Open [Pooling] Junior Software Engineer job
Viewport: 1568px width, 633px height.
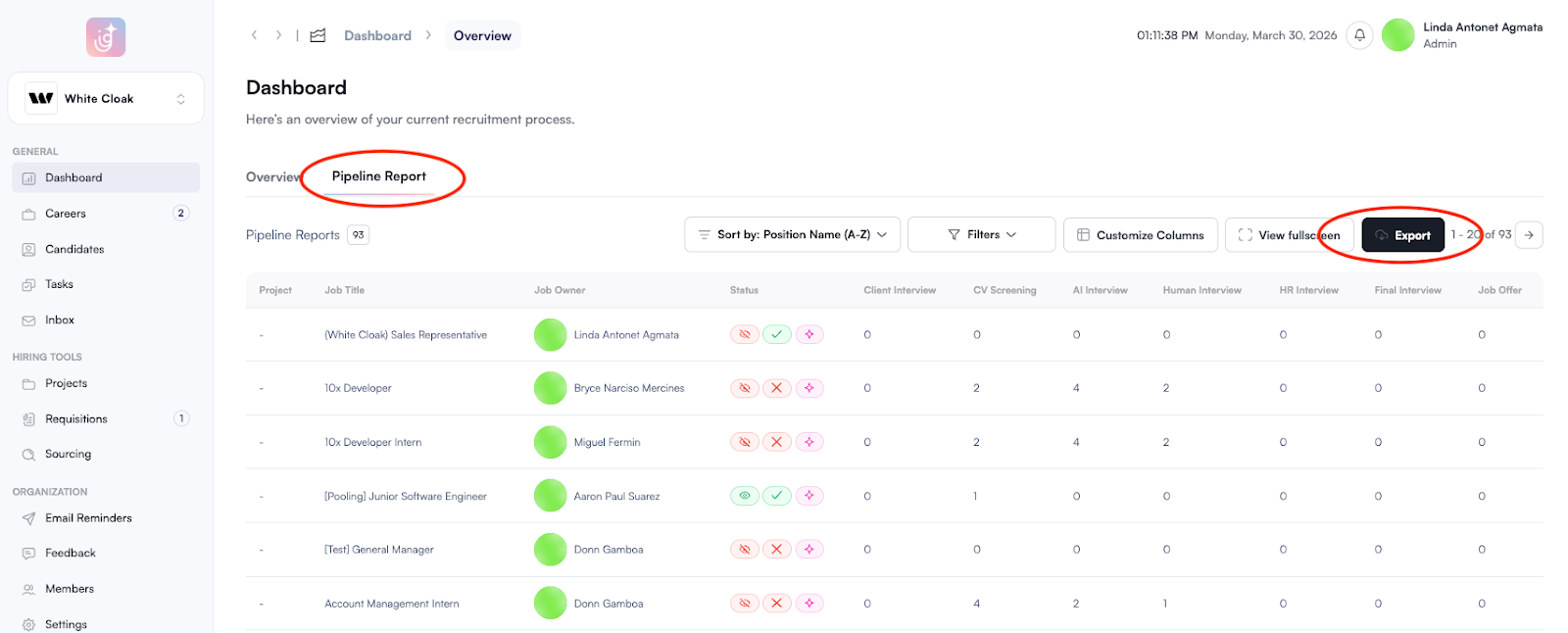[406, 496]
